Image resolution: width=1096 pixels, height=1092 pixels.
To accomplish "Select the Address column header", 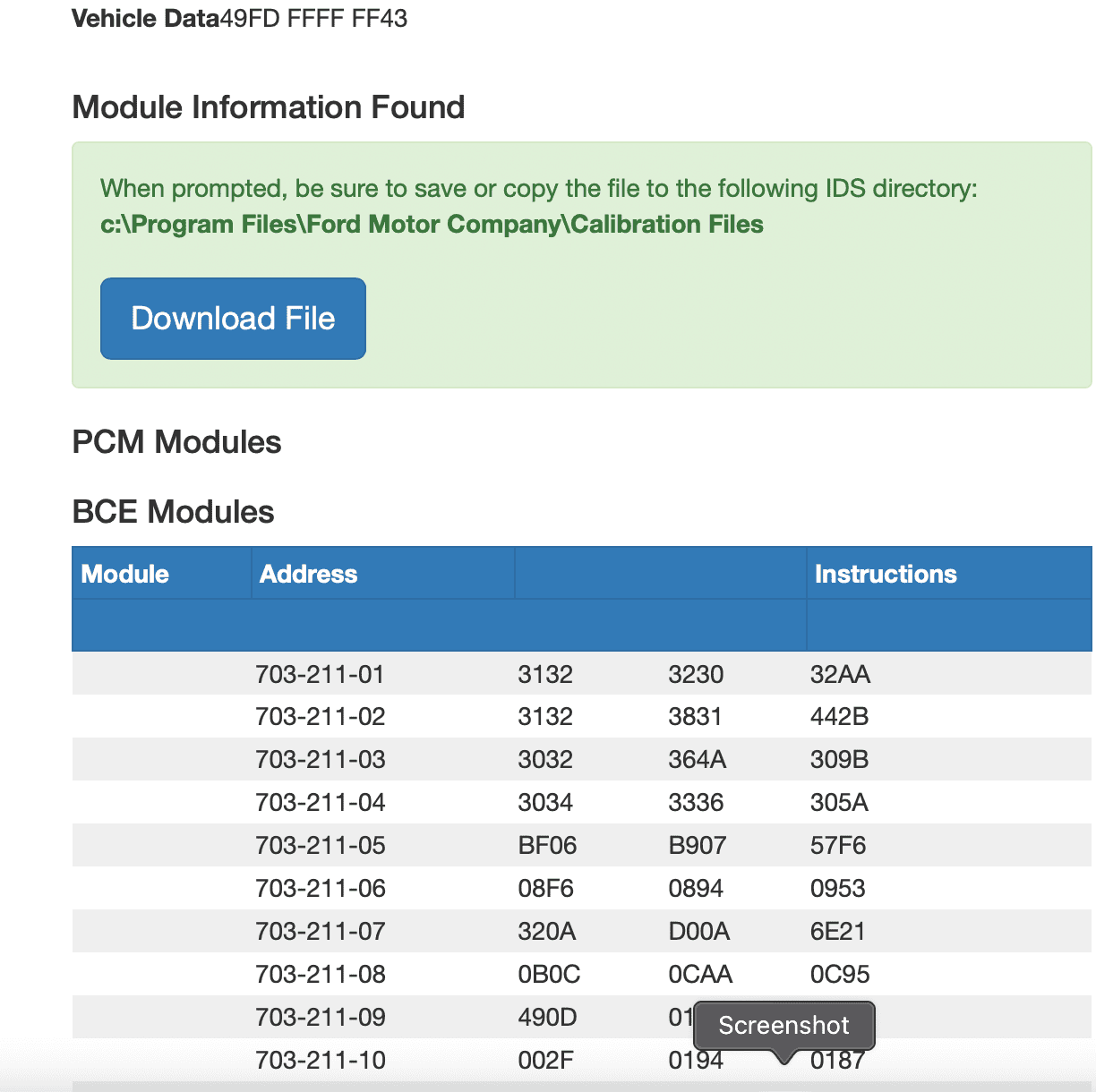I will [x=308, y=574].
